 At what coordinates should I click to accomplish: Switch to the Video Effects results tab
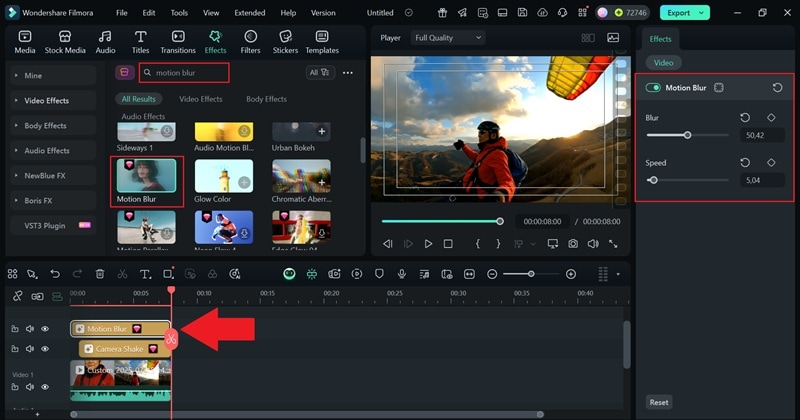click(201, 99)
